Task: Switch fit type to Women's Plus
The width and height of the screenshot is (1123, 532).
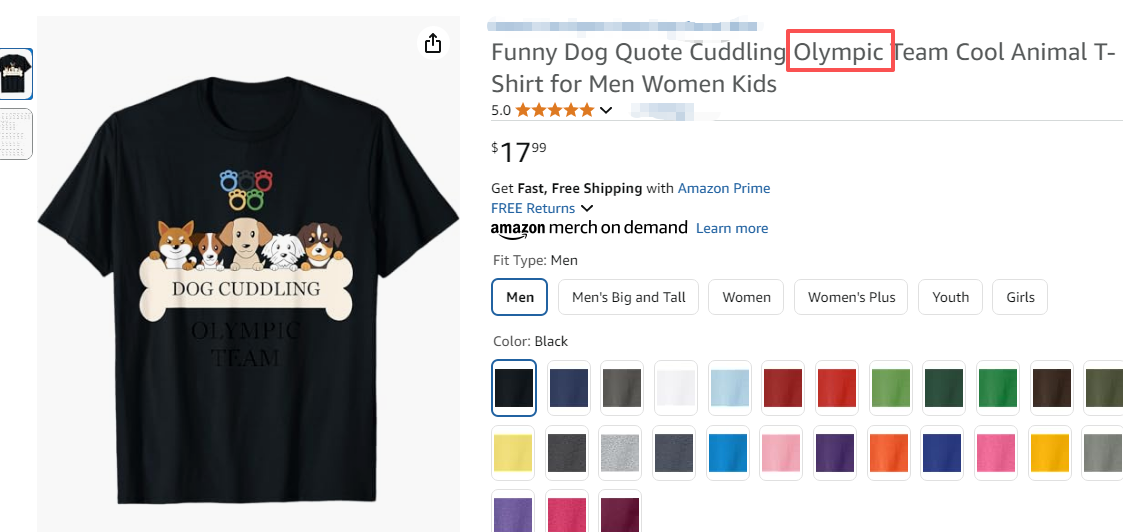Action: tap(852, 297)
